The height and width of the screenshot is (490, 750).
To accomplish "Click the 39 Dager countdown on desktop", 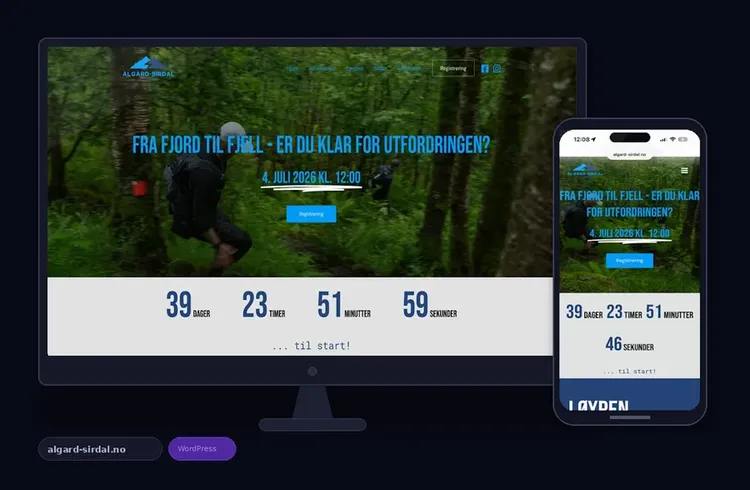I will pos(188,305).
